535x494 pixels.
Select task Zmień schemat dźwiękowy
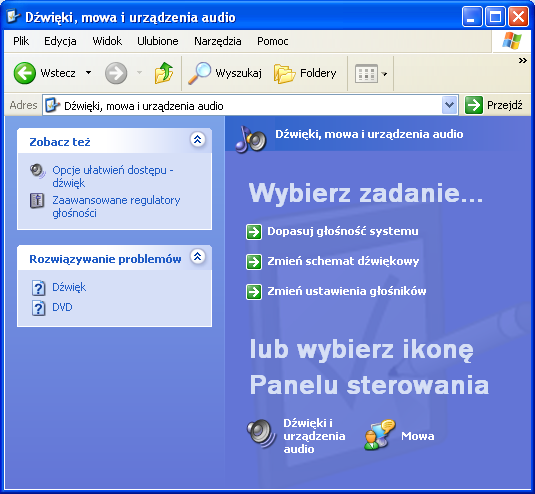click(343, 261)
